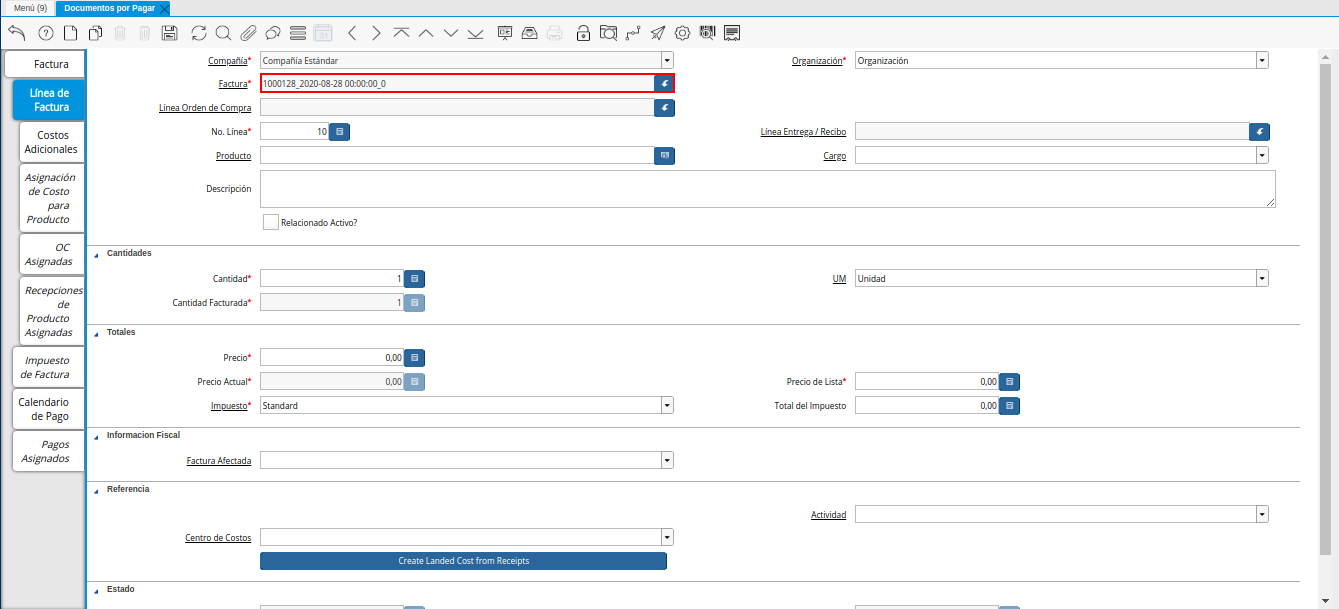Click the Help question mark icon
This screenshot has height=609, width=1339.
pos(45,33)
